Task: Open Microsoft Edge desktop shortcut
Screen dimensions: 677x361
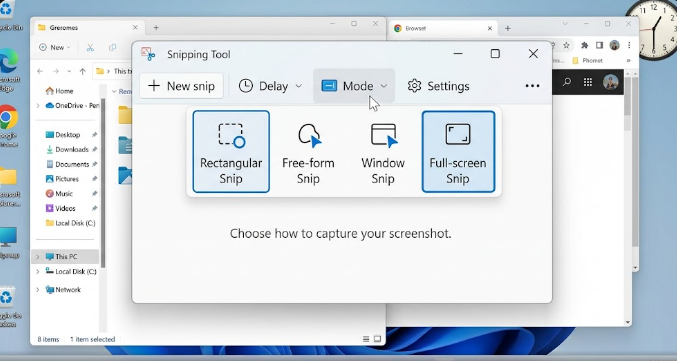Action: coord(9,69)
